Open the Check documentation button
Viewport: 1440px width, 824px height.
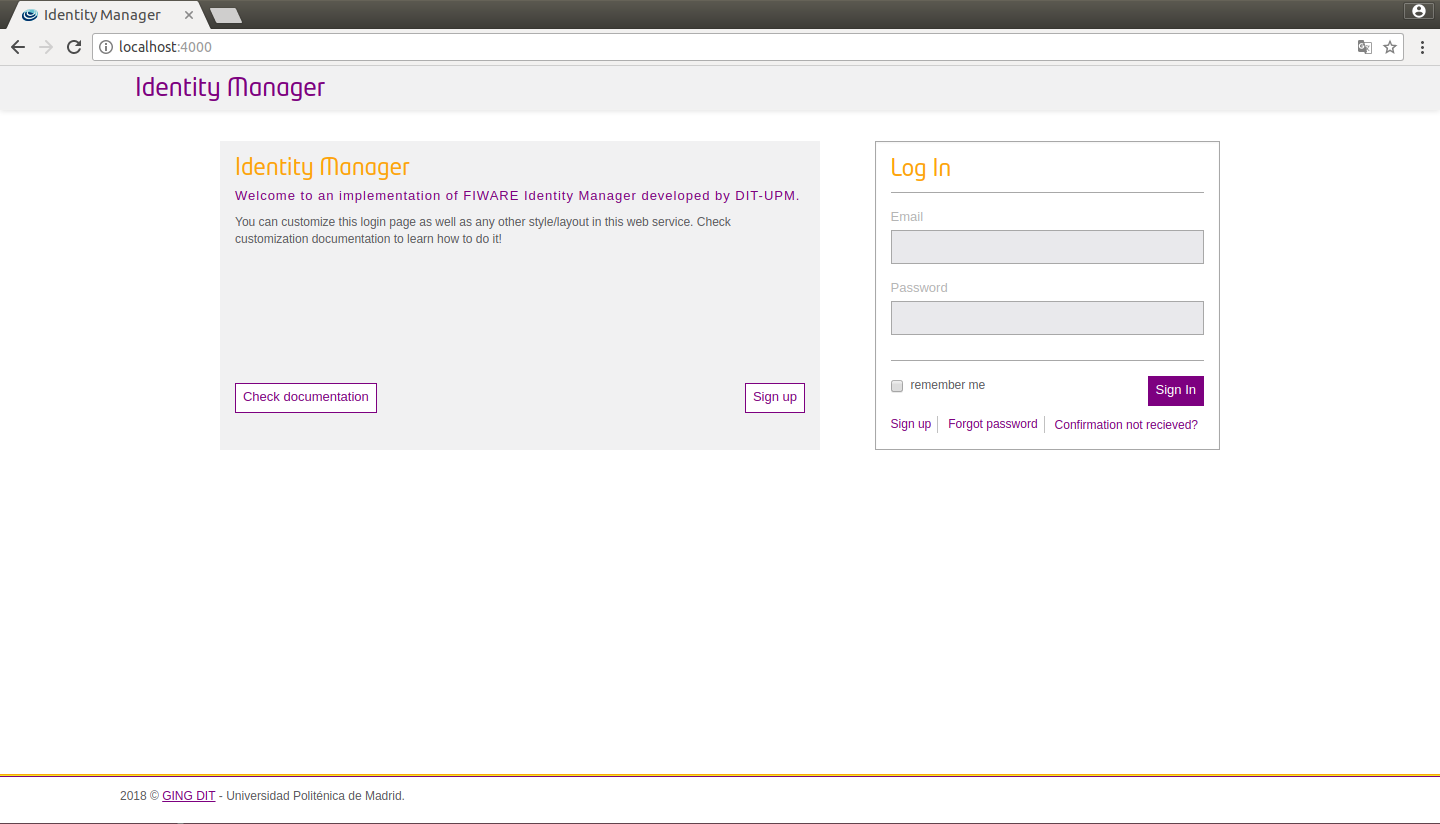point(306,397)
